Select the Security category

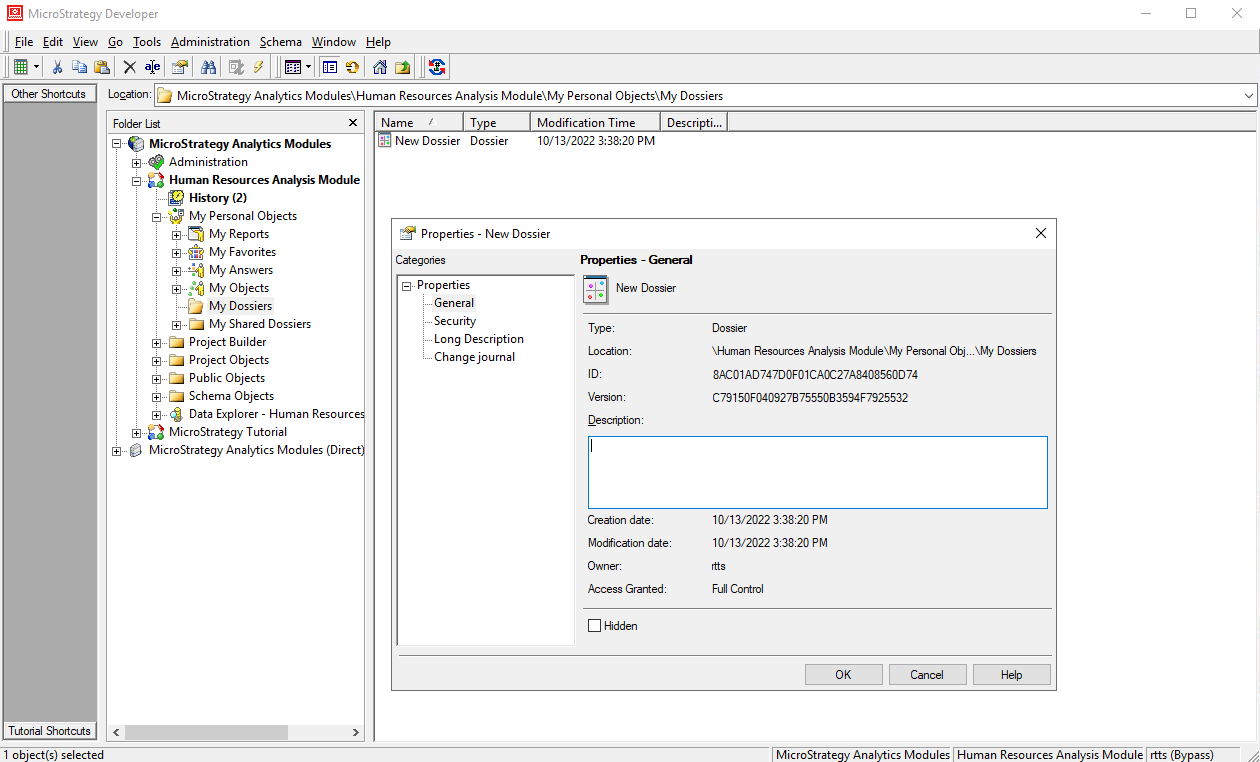455,321
